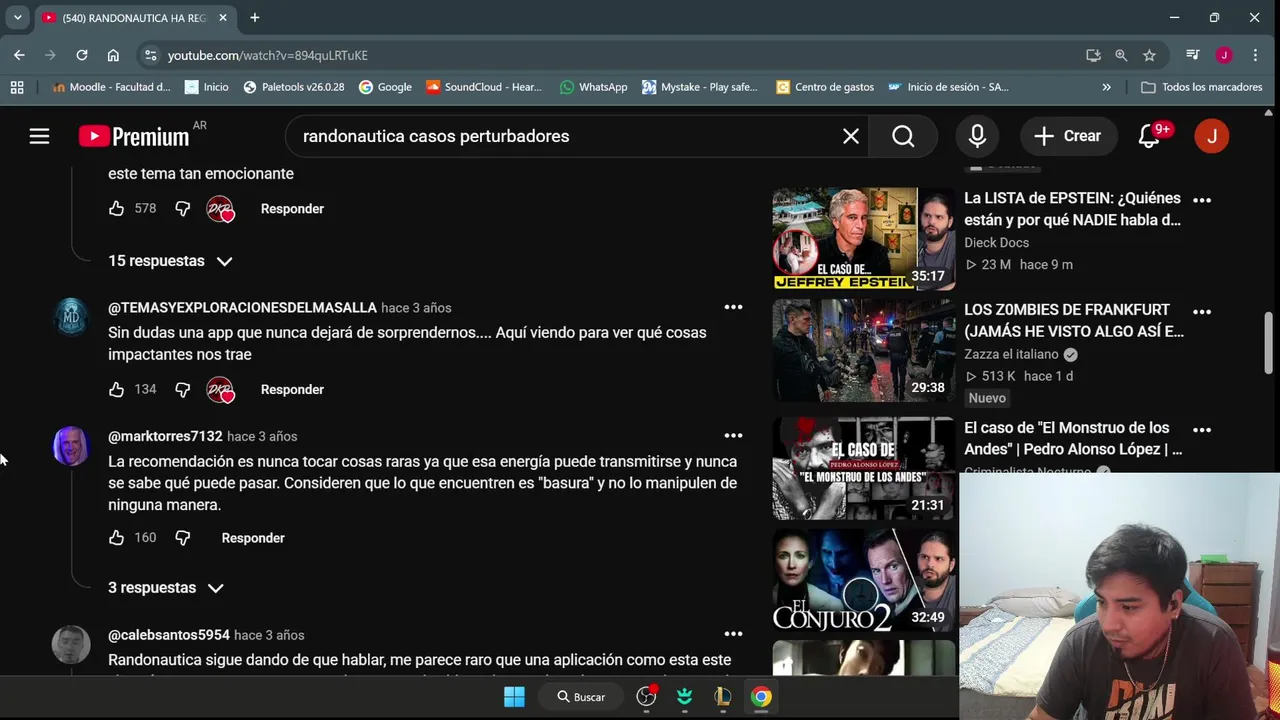Open options menu for TEMASYEXPLORACIONES comment
Screen dimensions: 1280x720
(733, 307)
